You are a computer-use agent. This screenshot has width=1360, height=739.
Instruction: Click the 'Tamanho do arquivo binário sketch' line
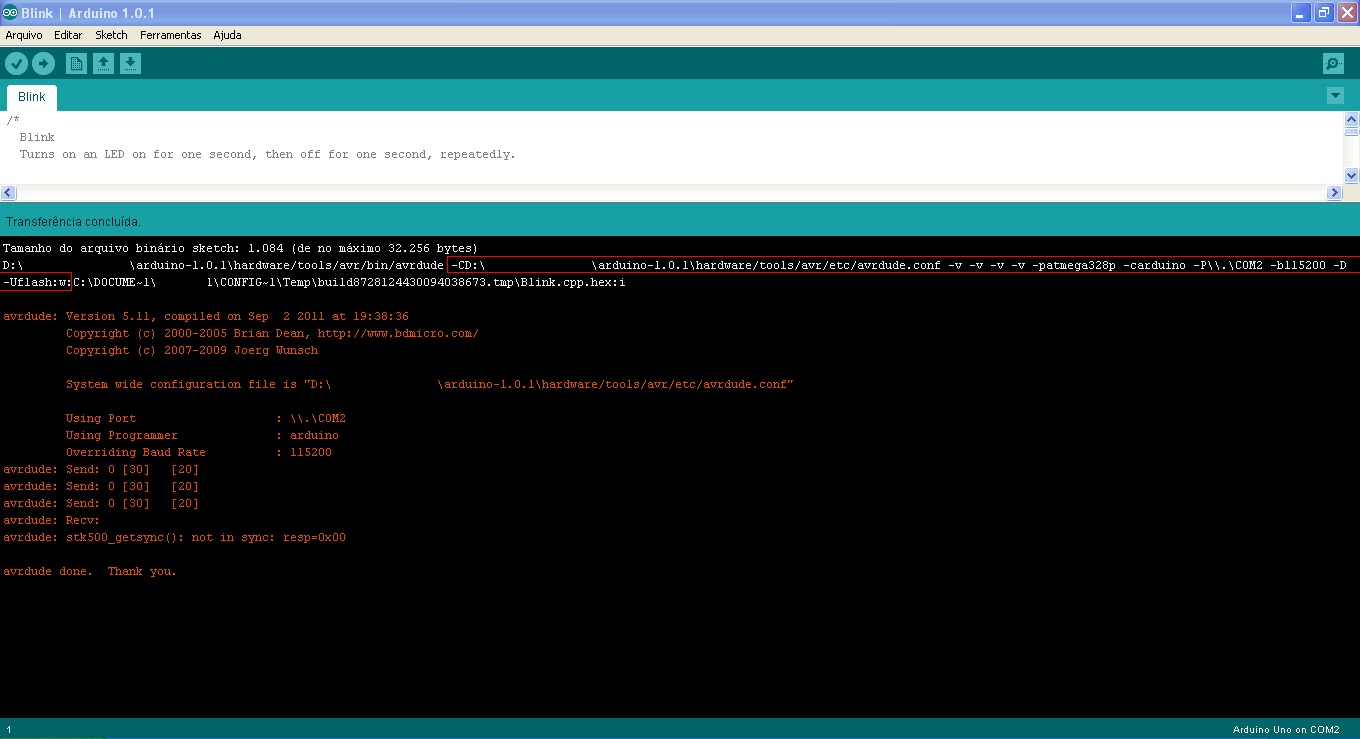[240, 248]
